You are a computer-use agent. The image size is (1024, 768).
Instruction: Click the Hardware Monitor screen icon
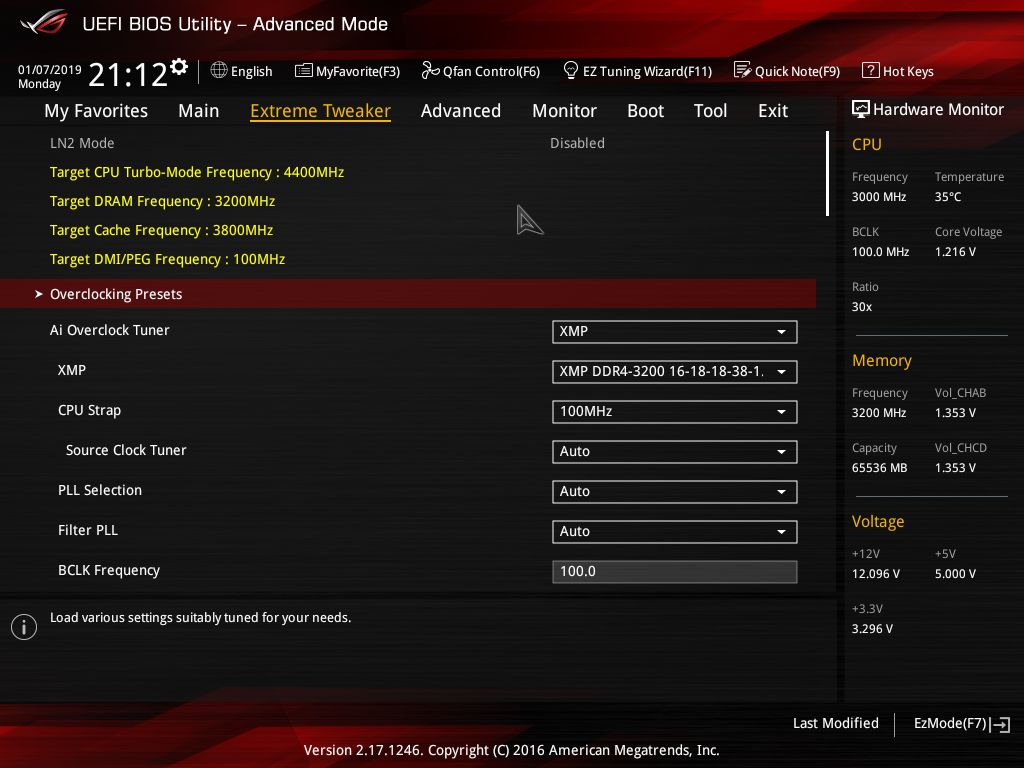click(x=861, y=109)
